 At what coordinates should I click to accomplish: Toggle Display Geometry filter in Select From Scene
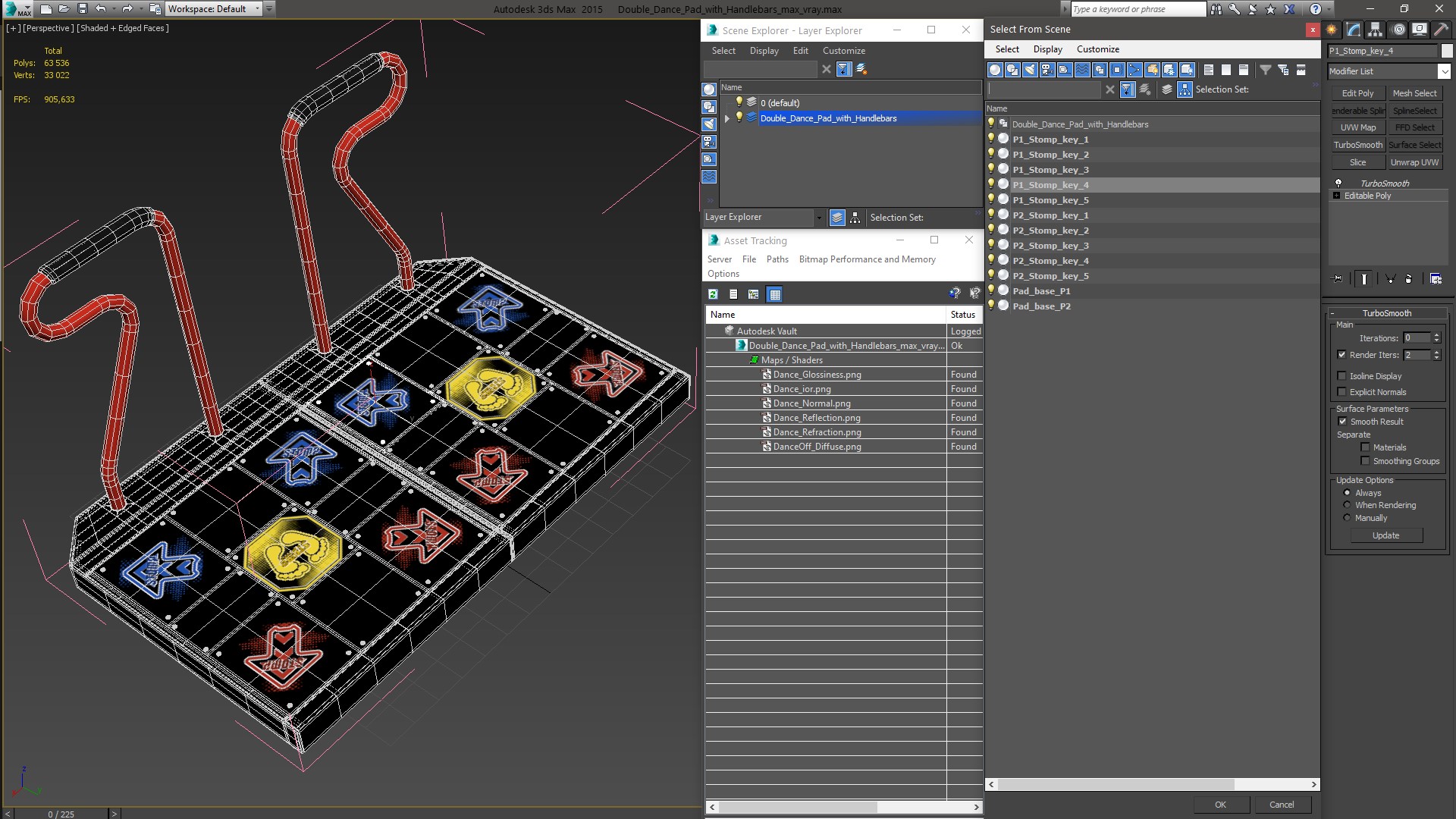click(x=995, y=70)
